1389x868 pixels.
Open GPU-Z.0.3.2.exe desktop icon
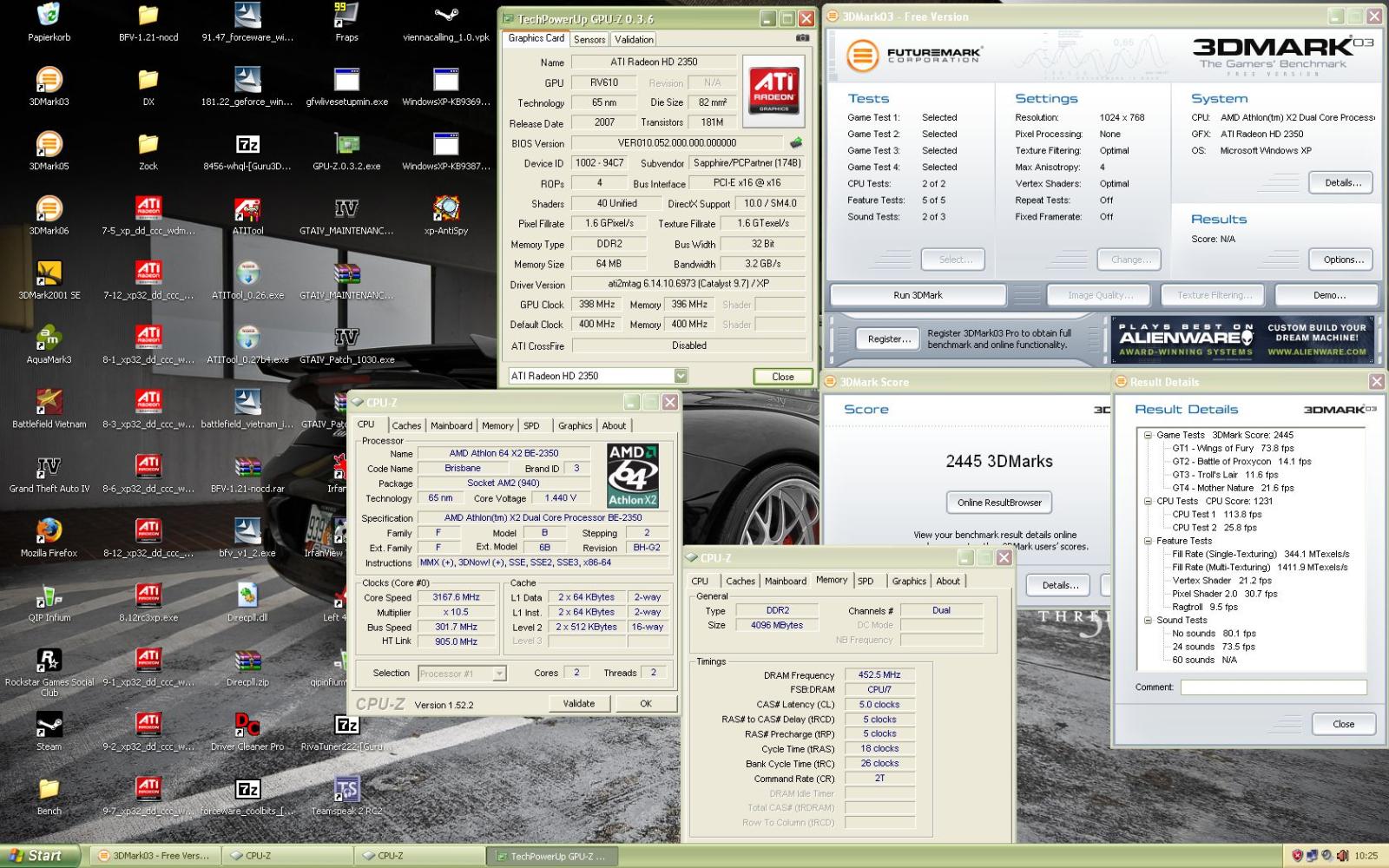tap(346, 150)
